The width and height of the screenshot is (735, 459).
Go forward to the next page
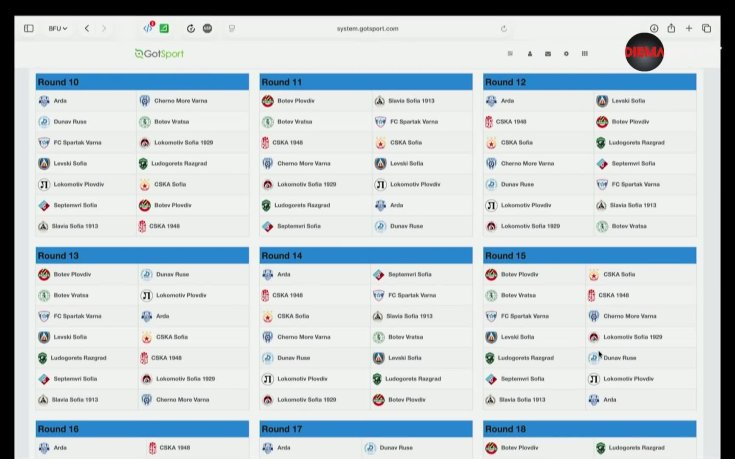(104, 29)
